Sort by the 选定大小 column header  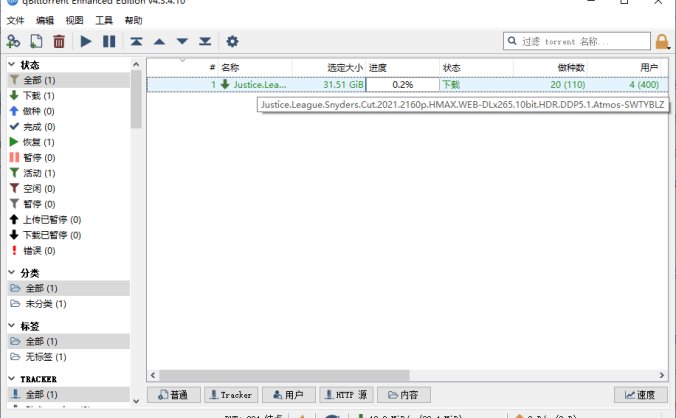pos(329,68)
